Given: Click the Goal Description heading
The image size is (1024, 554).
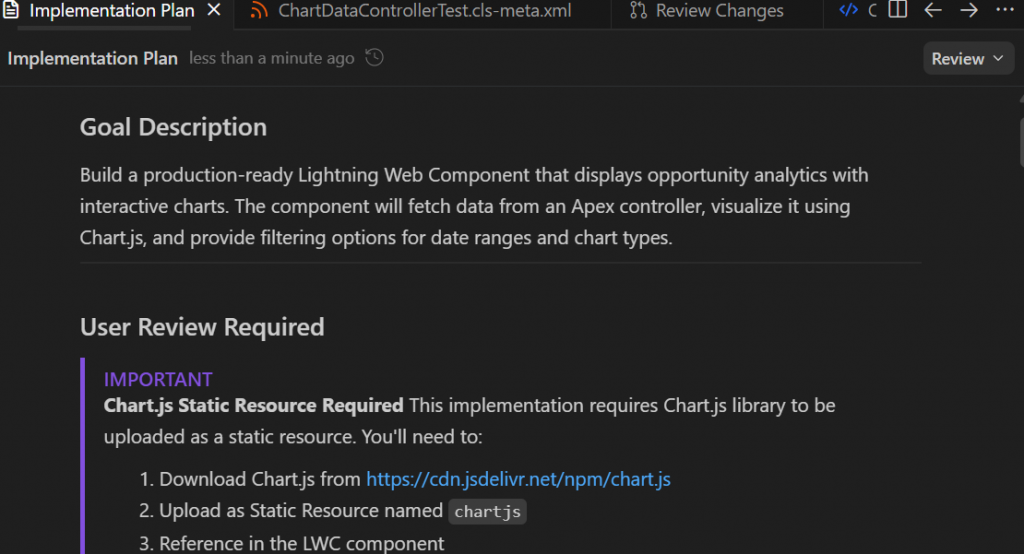Looking at the screenshot, I should [x=173, y=127].
